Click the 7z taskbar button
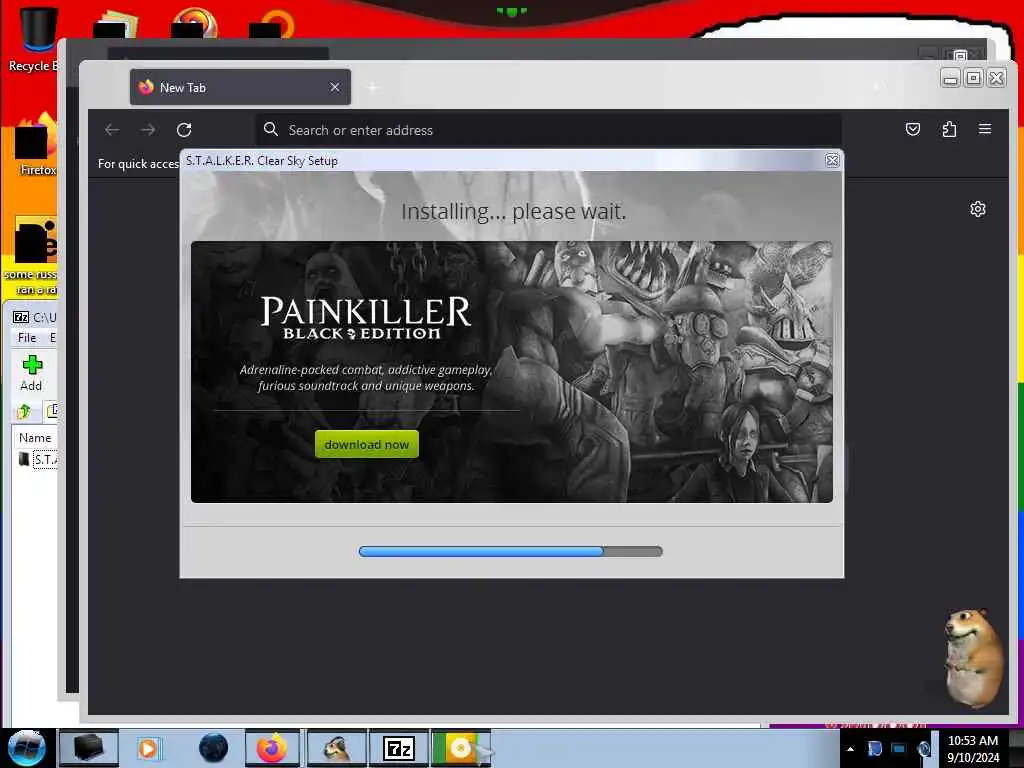 (399, 748)
